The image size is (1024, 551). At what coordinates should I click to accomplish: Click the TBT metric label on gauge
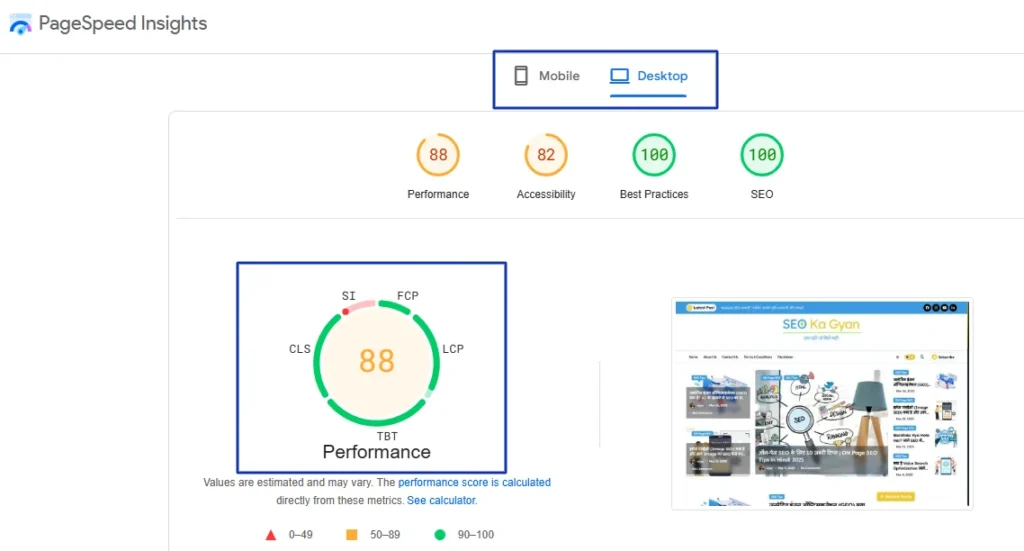point(387,436)
